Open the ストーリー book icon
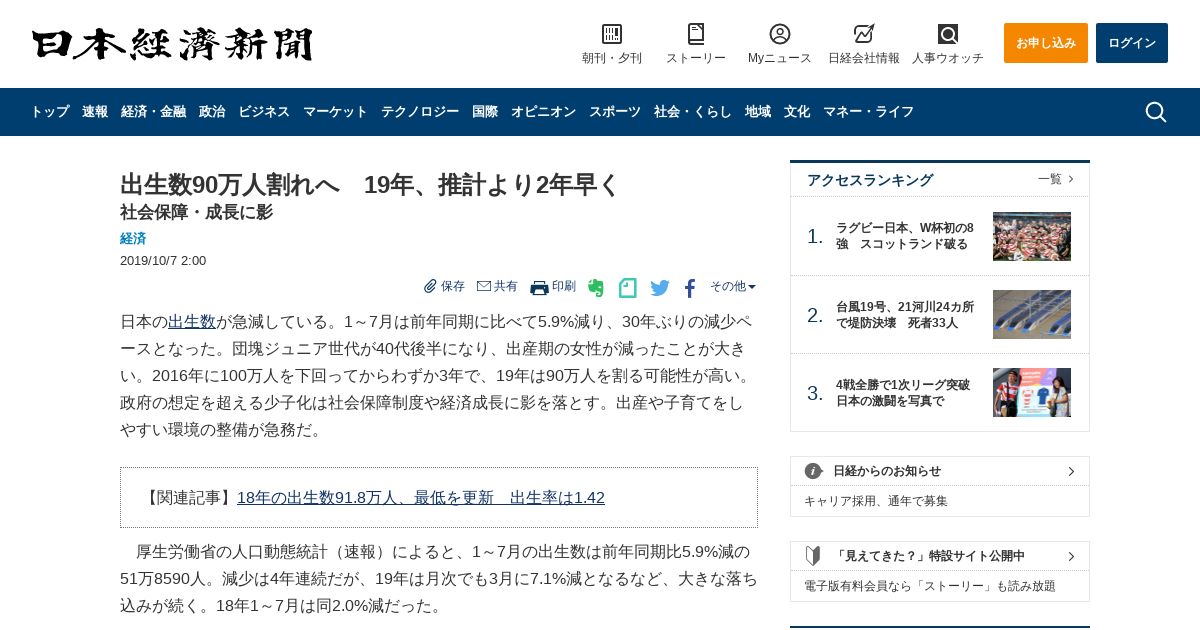Image resolution: width=1200 pixels, height=630 pixels. click(696, 34)
